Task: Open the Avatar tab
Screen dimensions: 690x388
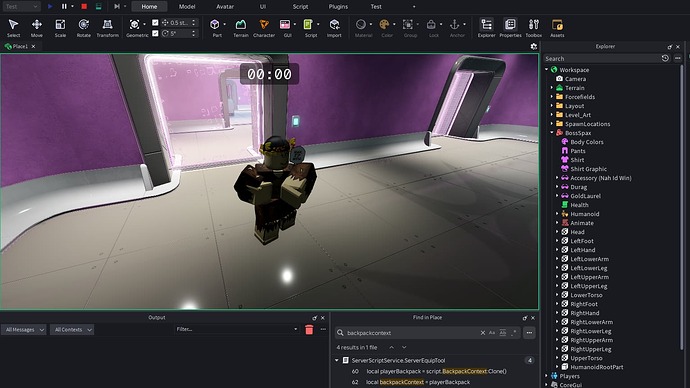Action: coord(225,6)
